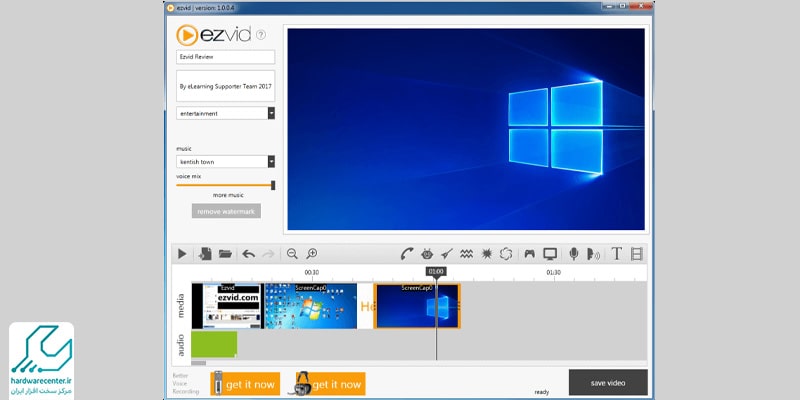
Task: Click the headset product icon
Action: click(303, 384)
